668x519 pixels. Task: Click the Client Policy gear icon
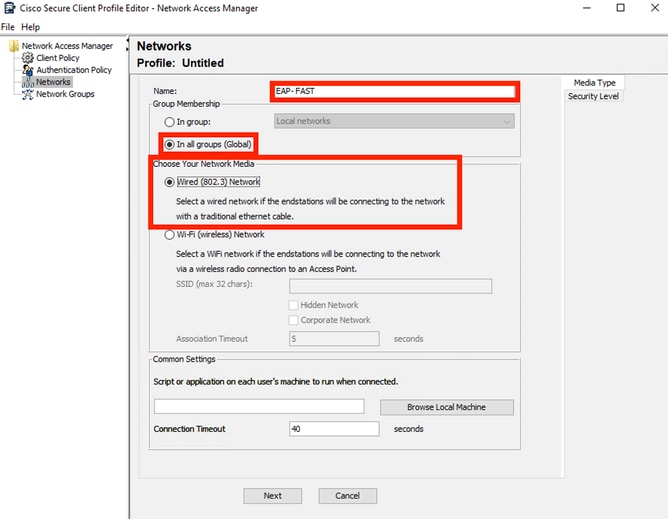(28, 58)
